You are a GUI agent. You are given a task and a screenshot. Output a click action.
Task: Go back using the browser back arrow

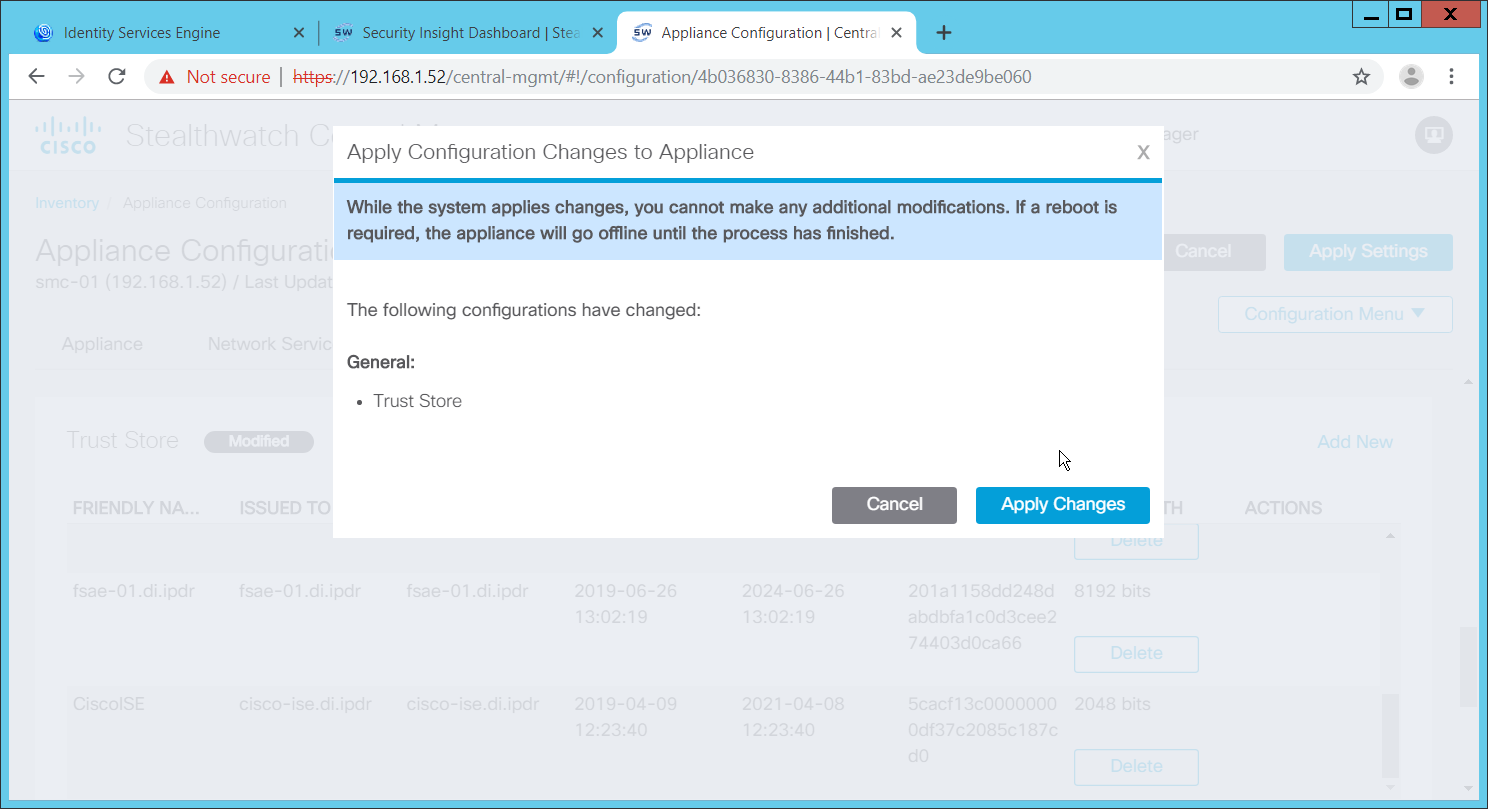[x=37, y=77]
